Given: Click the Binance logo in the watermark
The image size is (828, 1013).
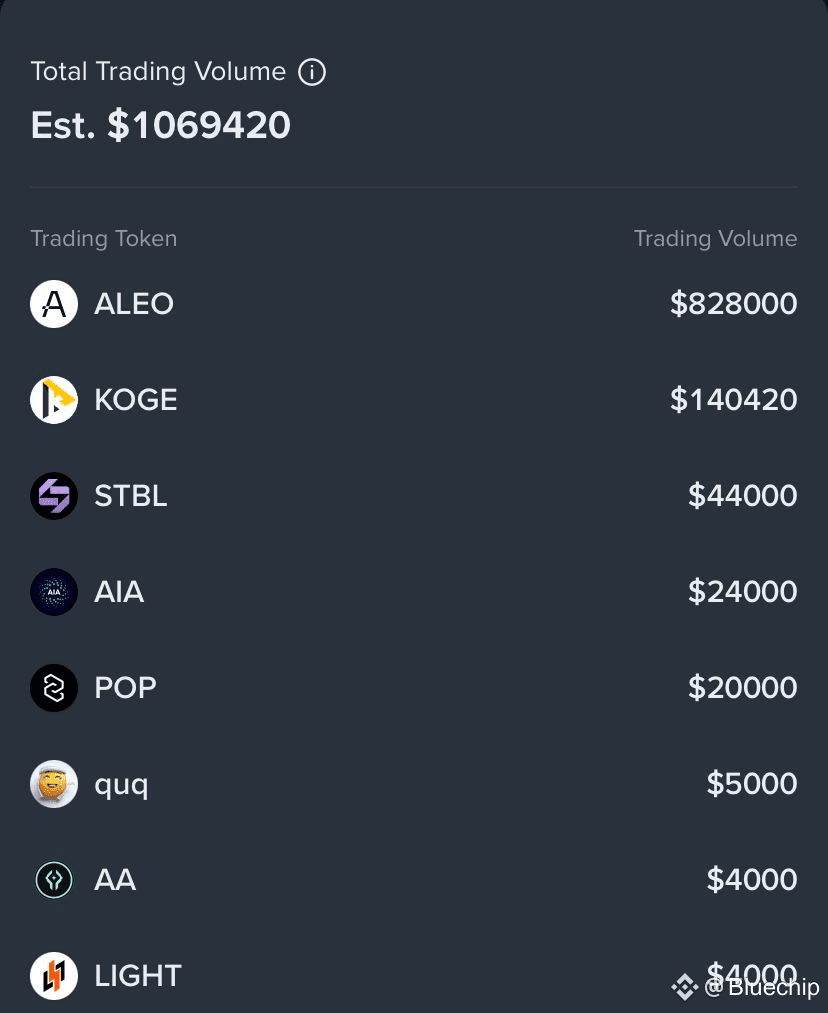Looking at the screenshot, I should [684, 988].
